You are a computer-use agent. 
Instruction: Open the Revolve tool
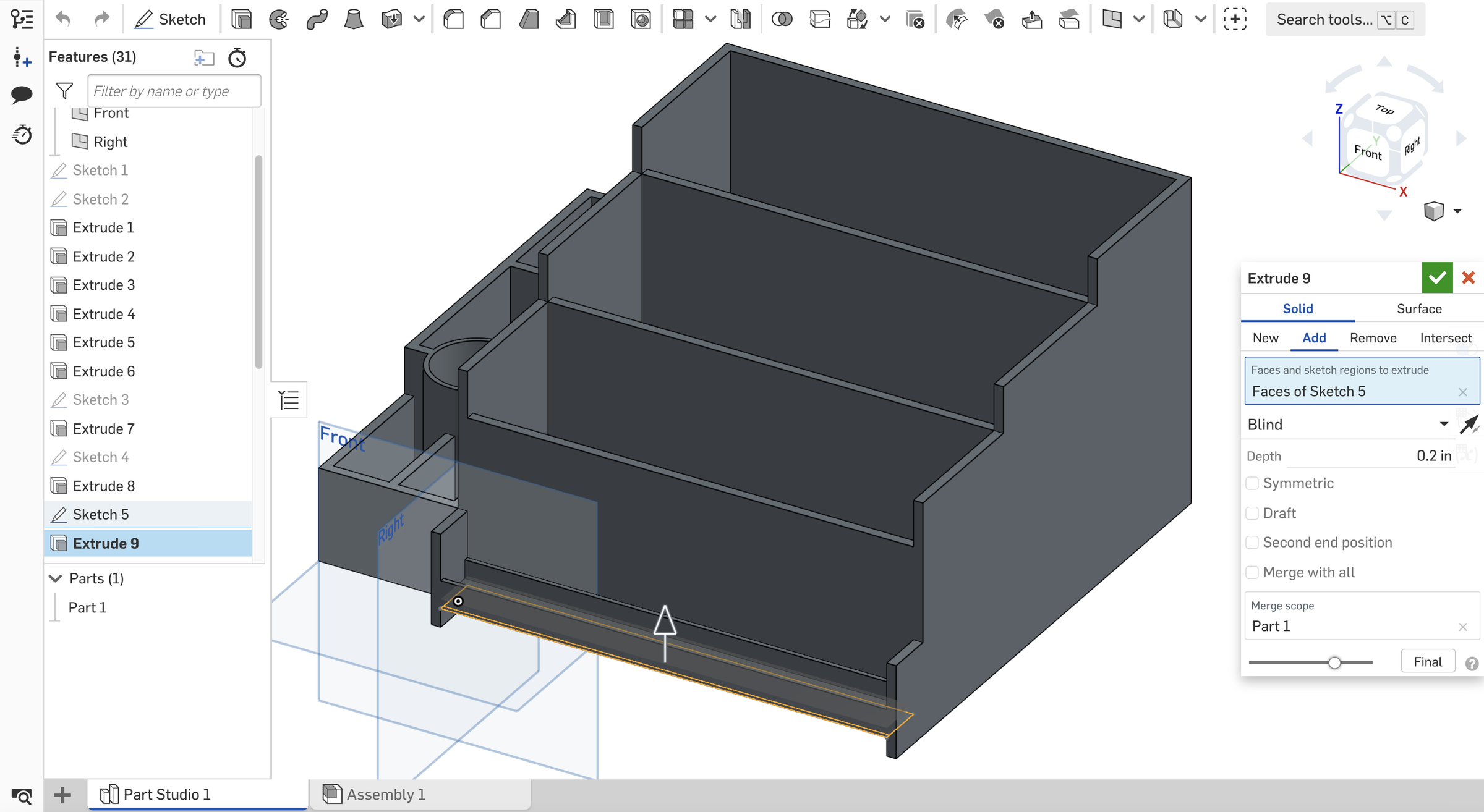coord(279,19)
